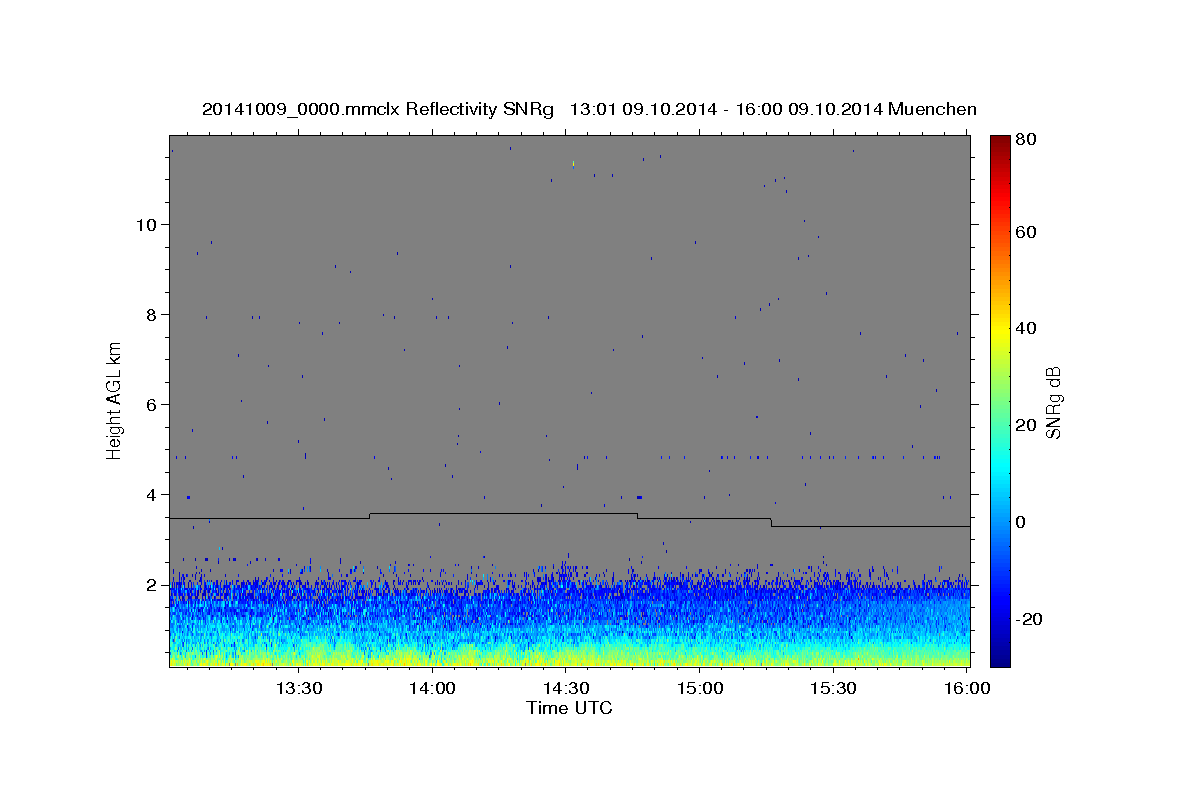The width and height of the screenshot is (1200, 800).
Task: Click the colorbar value 80
Action: point(1026,139)
